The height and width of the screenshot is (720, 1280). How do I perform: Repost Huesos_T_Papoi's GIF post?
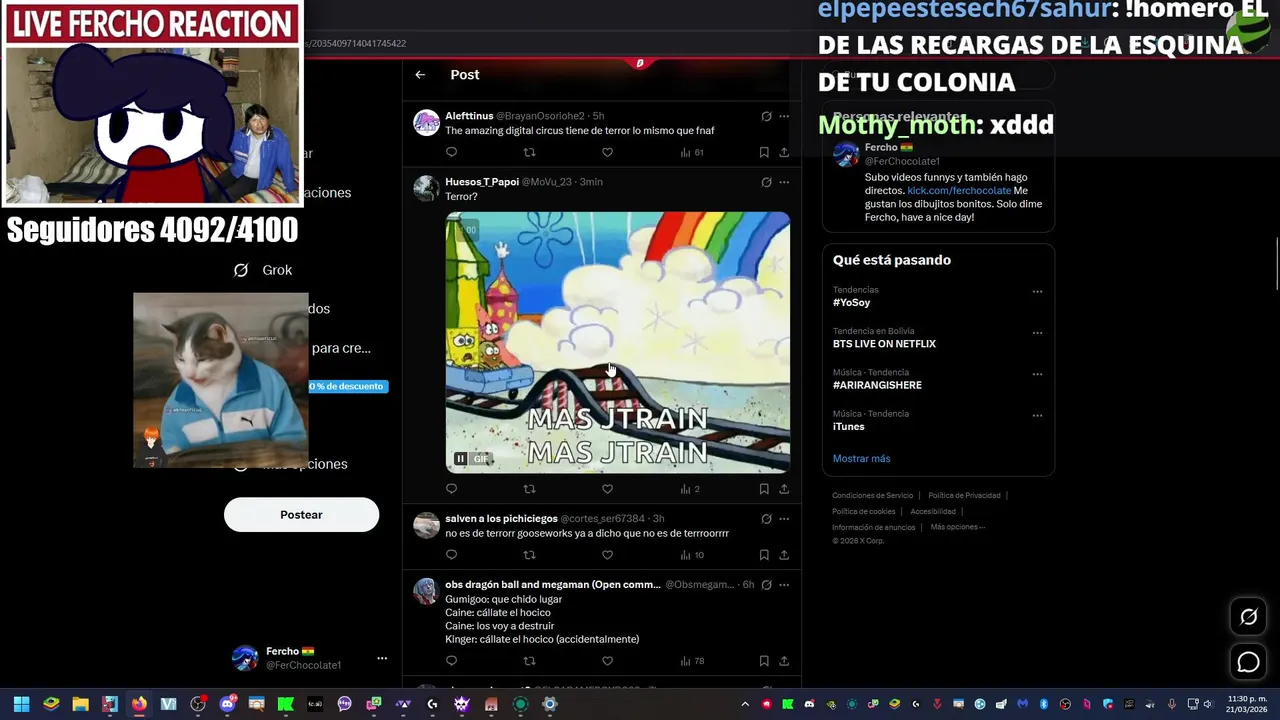530,489
